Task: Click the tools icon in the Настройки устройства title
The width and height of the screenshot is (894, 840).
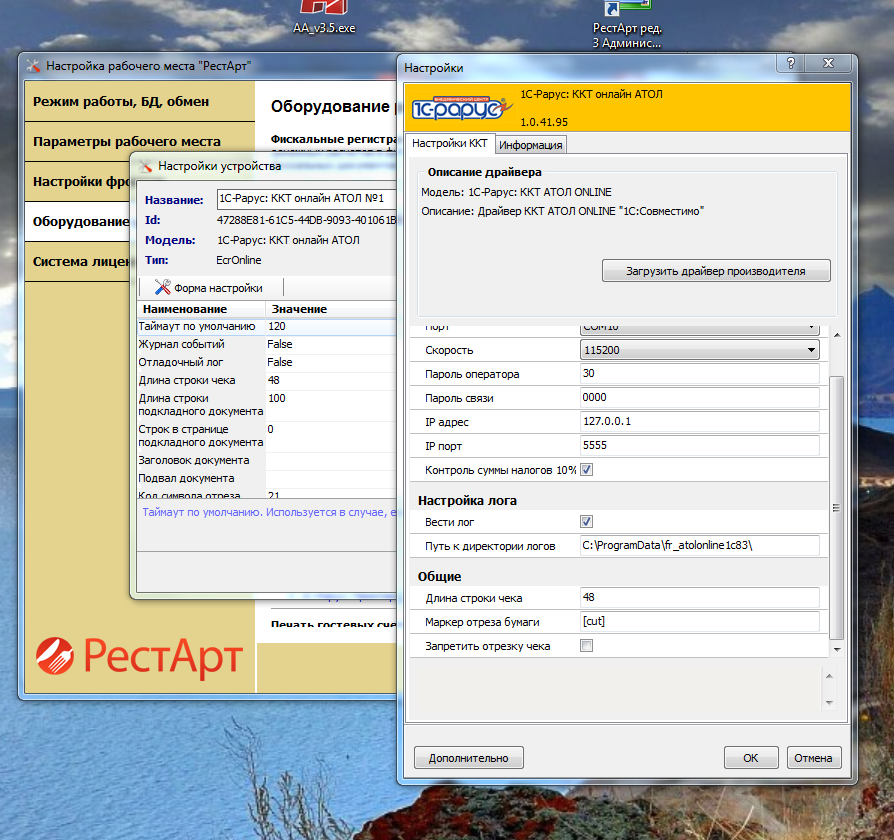Action: 145,166
